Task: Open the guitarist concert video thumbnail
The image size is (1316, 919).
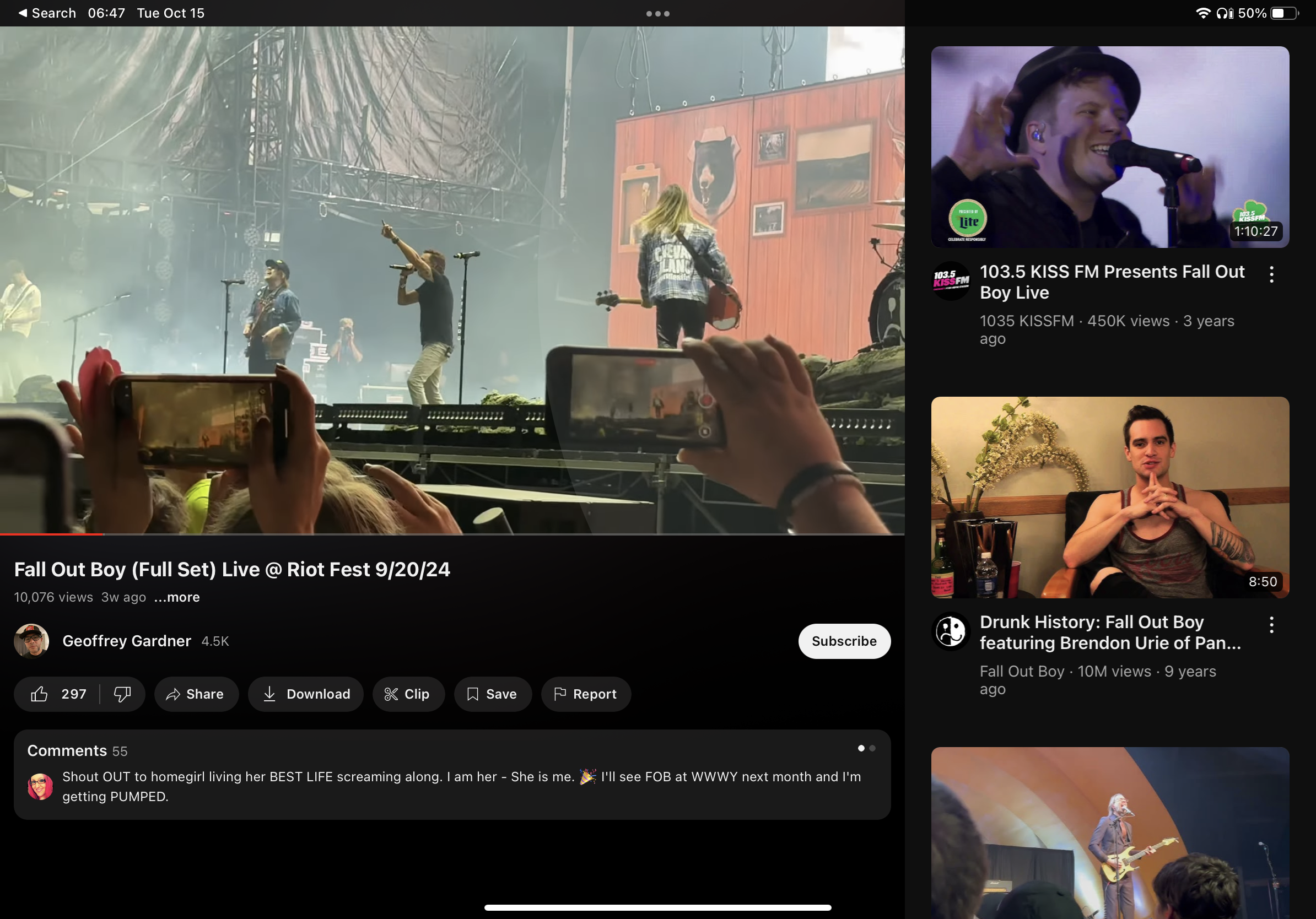Action: 1110,833
